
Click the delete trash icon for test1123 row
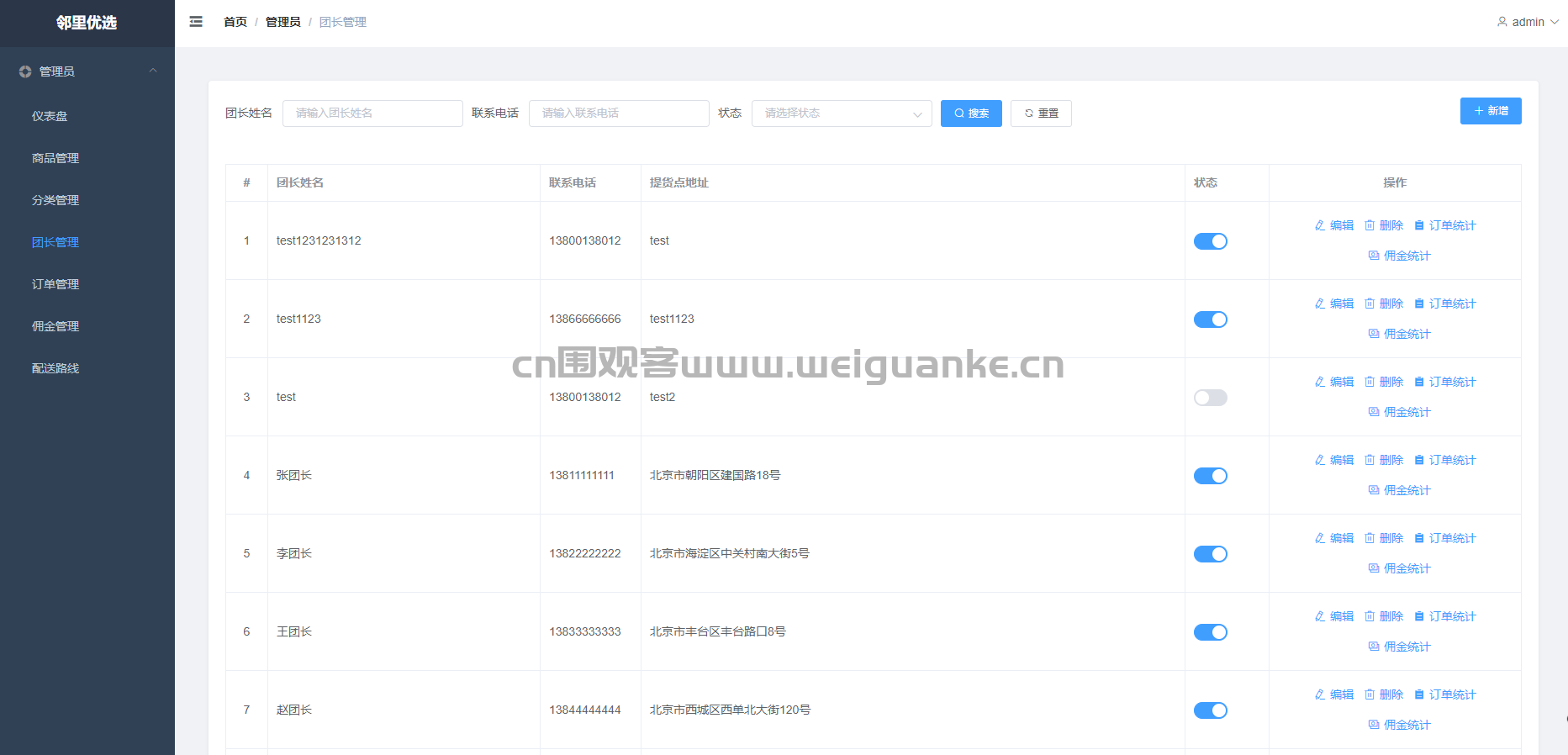pos(1370,304)
